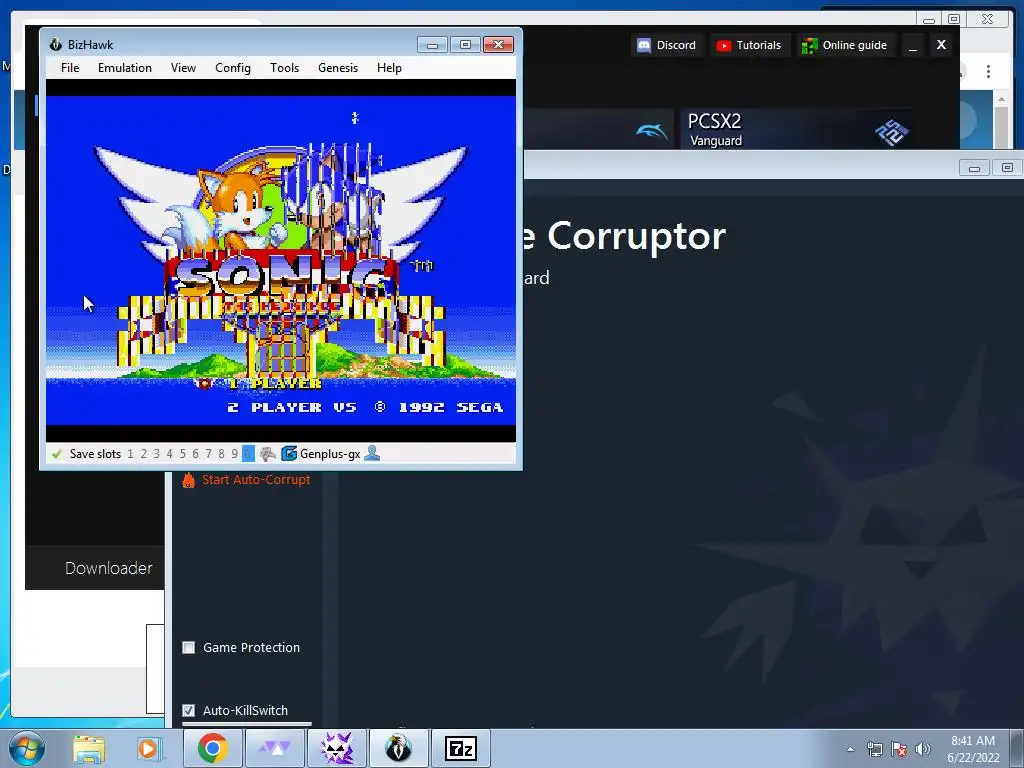Viewport: 1024px width, 768px height.
Task: Open the File menu in BizHawk
Action: 70,68
